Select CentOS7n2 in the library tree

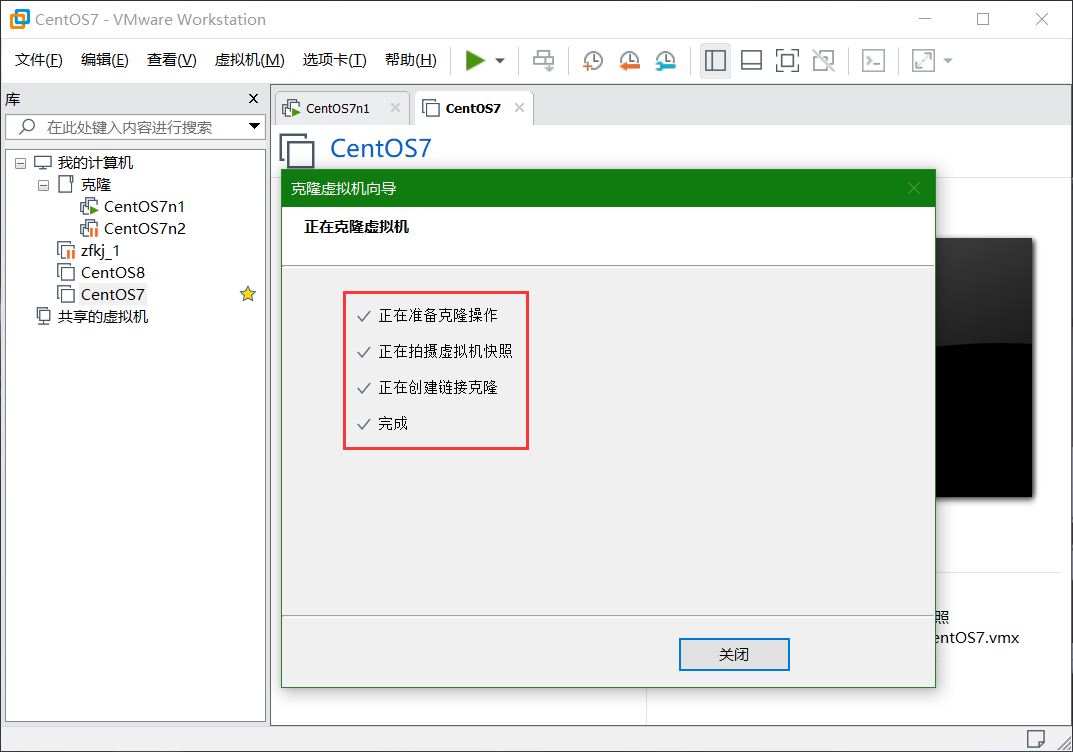pyautogui.click(x=144, y=229)
